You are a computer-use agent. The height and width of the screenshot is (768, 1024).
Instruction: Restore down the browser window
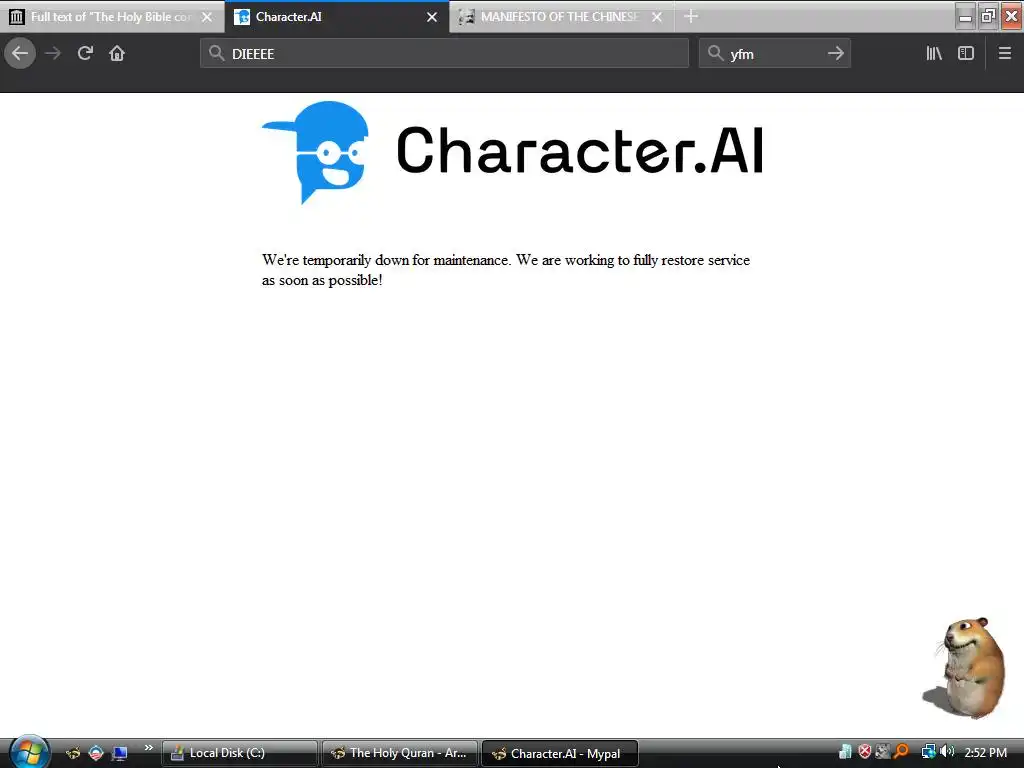click(x=988, y=16)
